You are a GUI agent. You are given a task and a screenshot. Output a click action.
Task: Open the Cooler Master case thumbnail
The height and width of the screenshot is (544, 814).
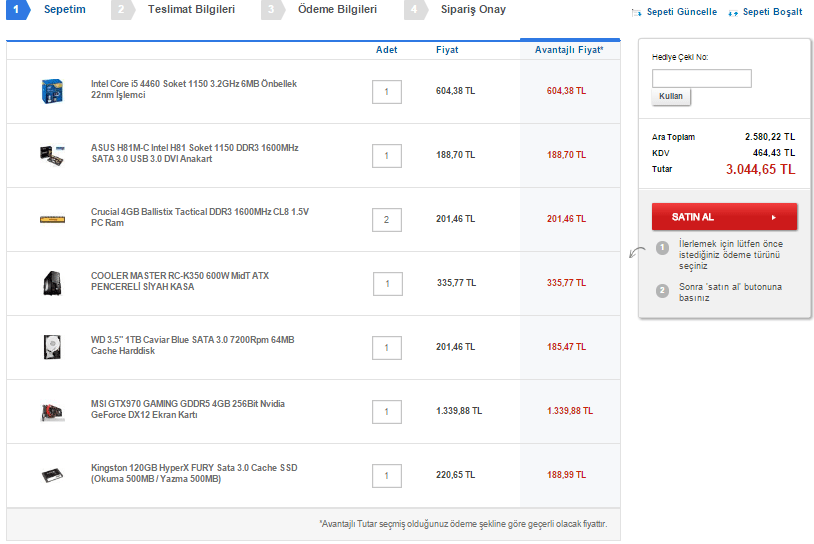(52, 283)
